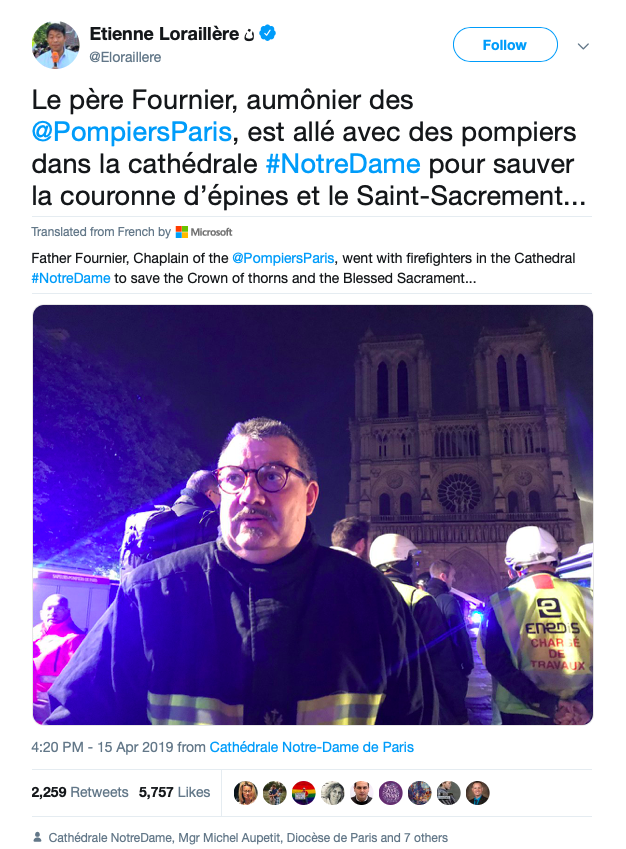
Task: Click the blue verified badge
Action: pos(268,33)
